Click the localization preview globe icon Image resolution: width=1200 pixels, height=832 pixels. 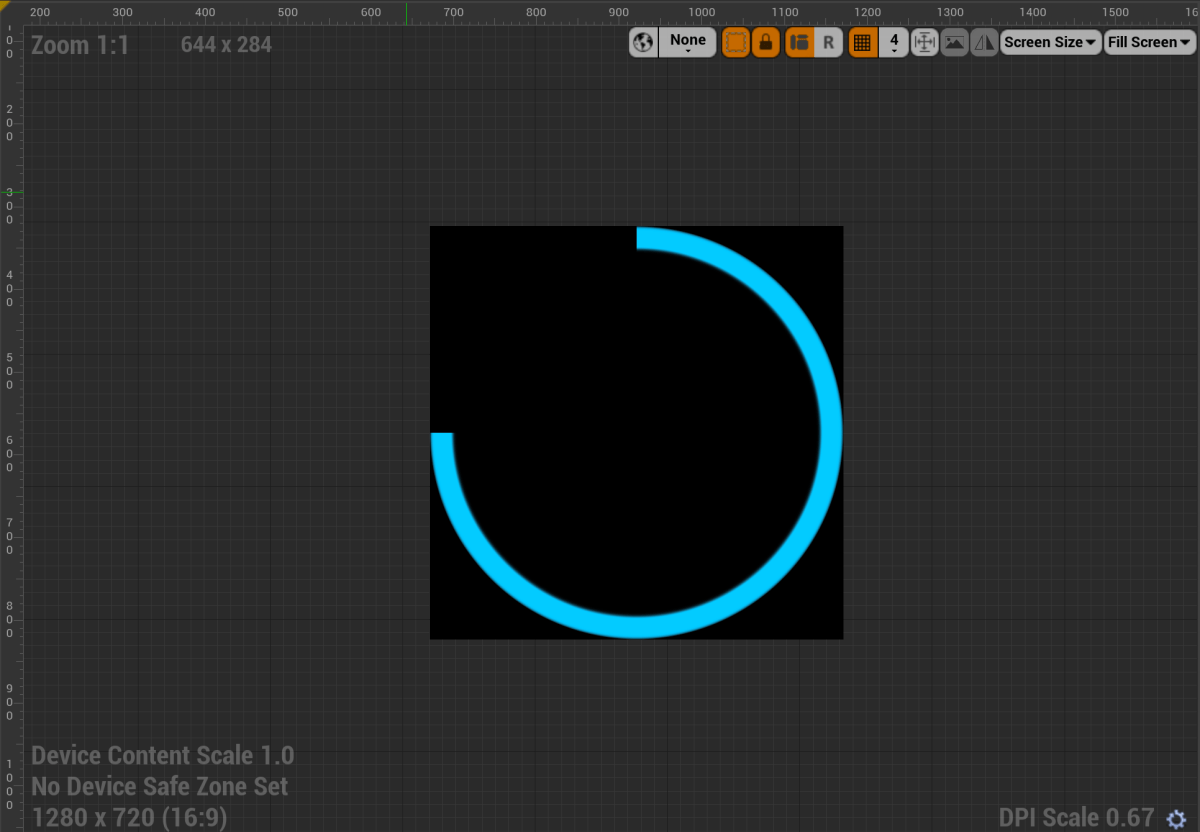click(x=643, y=42)
